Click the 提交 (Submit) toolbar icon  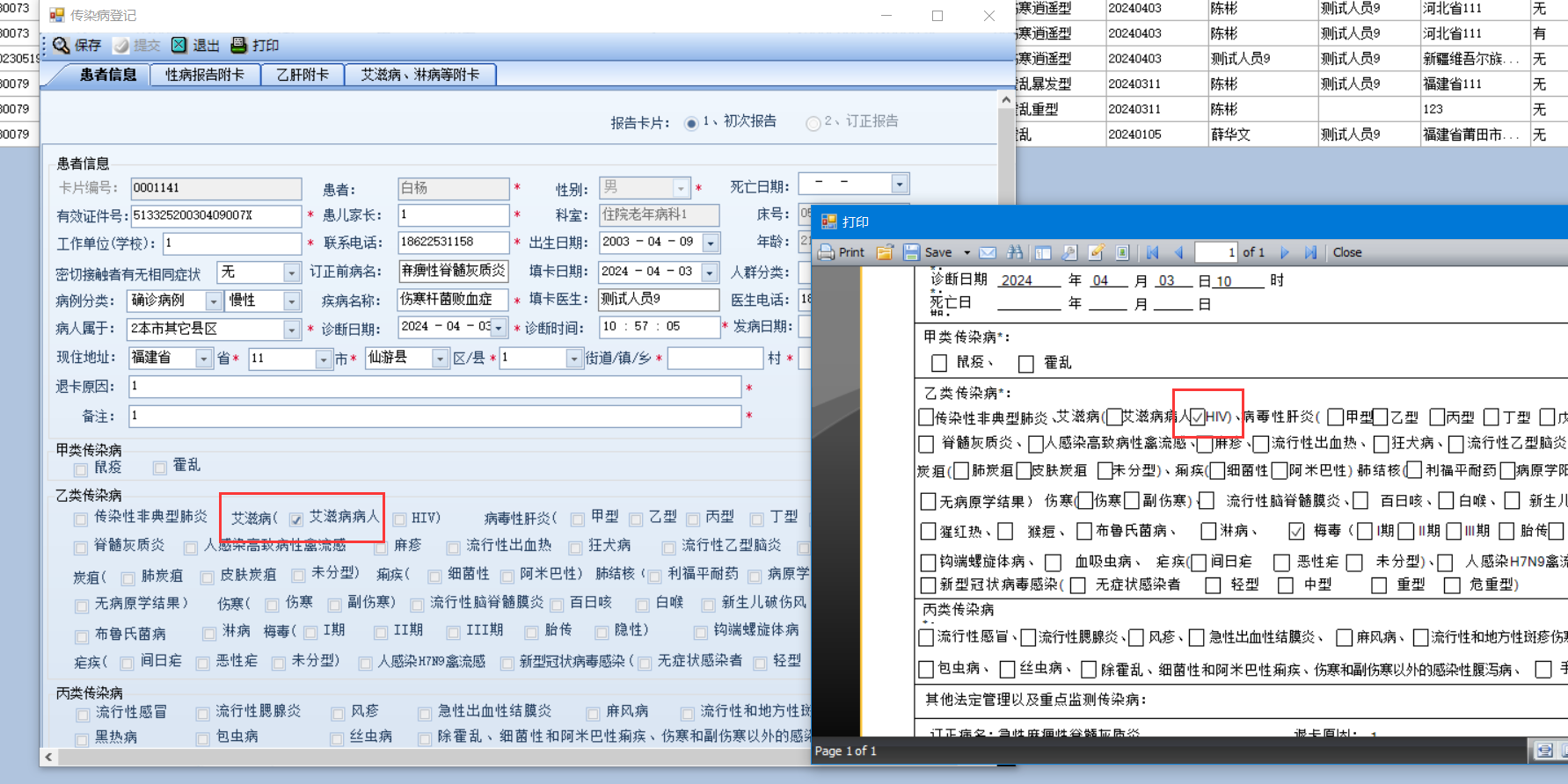(x=121, y=45)
